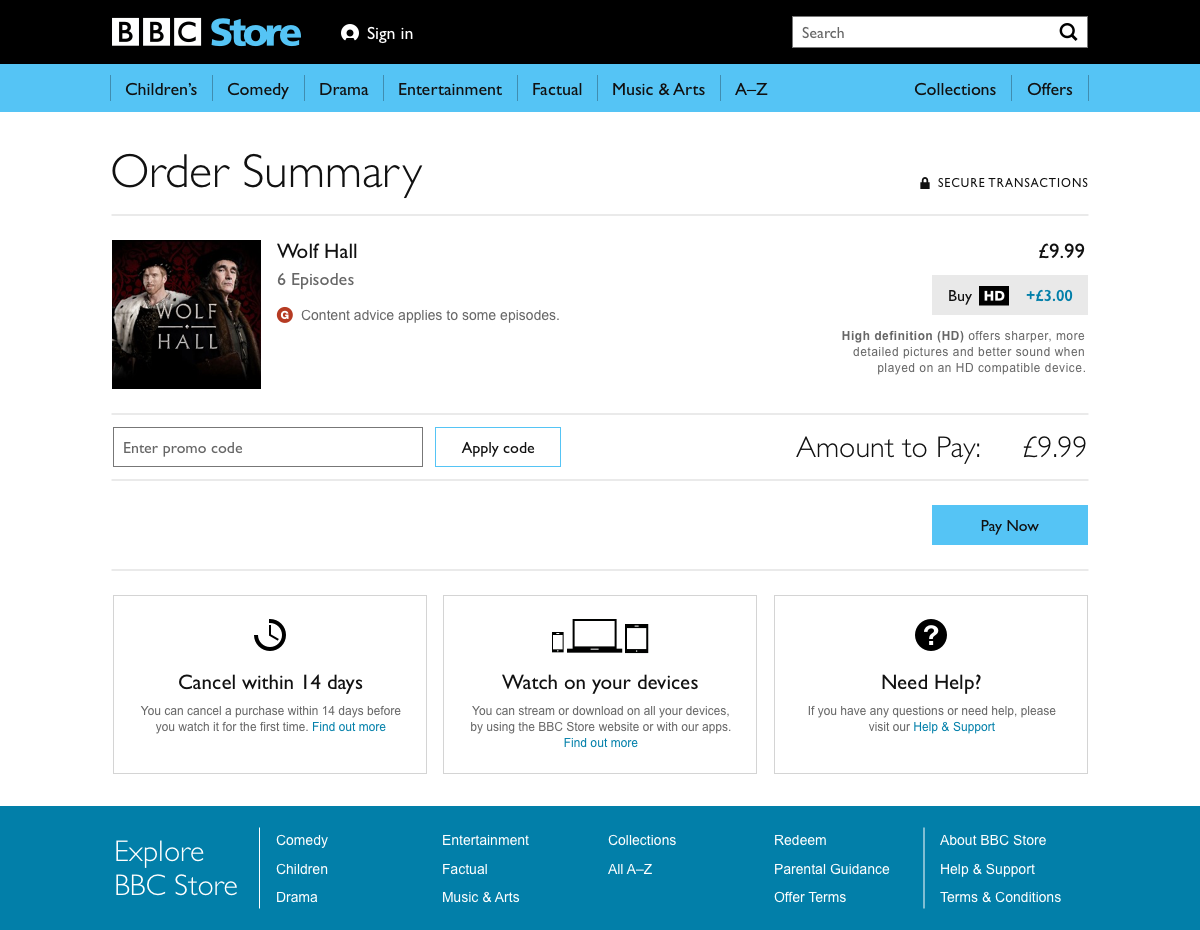Click the Sign in user icon
1200x930 pixels.
coord(350,33)
